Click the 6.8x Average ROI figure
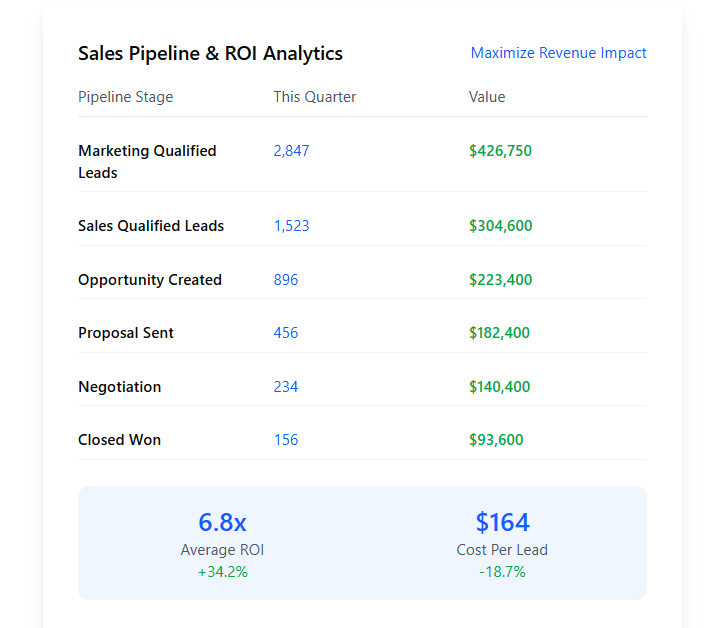This screenshot has width=723, height=628. click(x=222, y=522)
